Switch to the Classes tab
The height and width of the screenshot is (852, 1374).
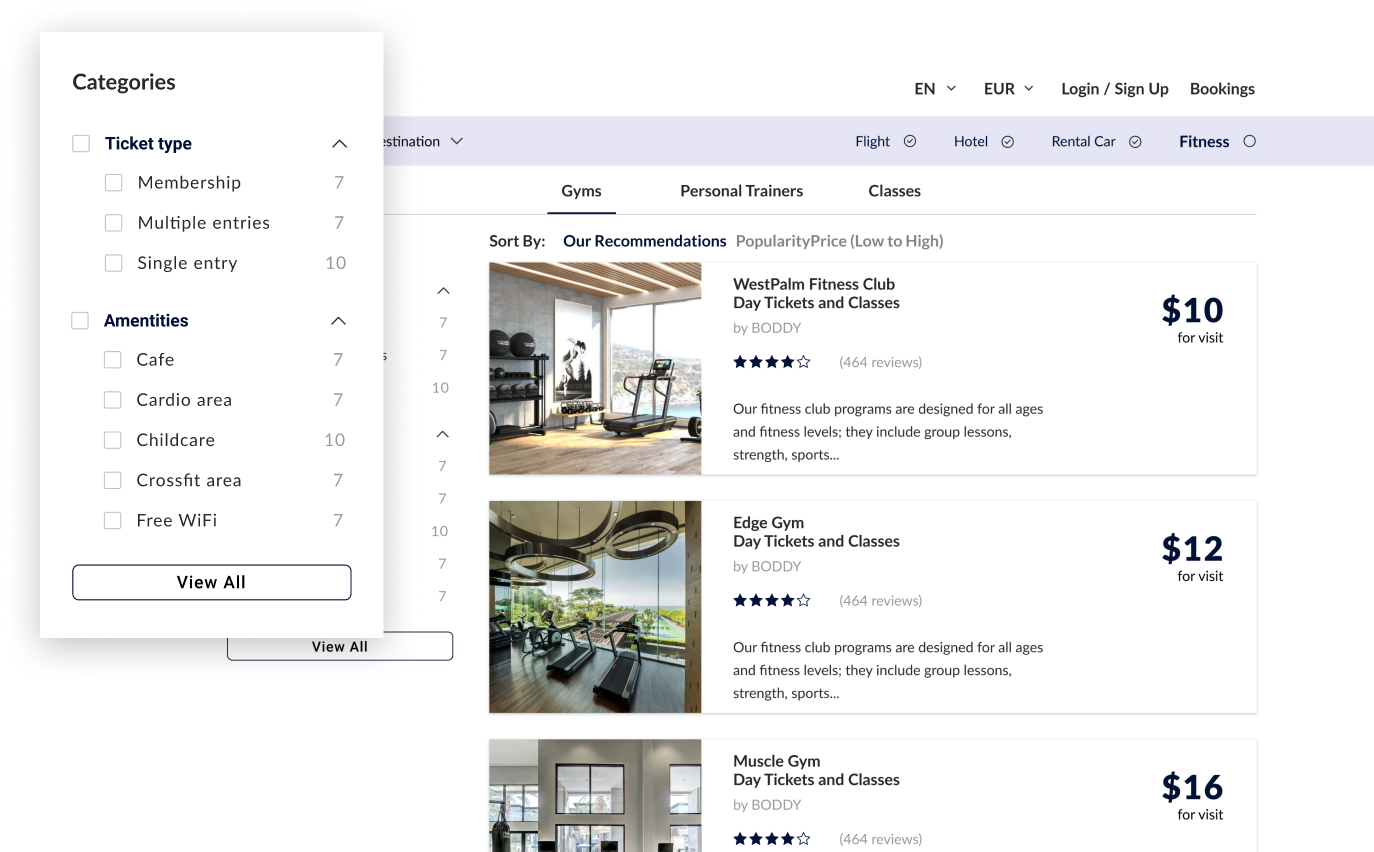pos(894,191)
